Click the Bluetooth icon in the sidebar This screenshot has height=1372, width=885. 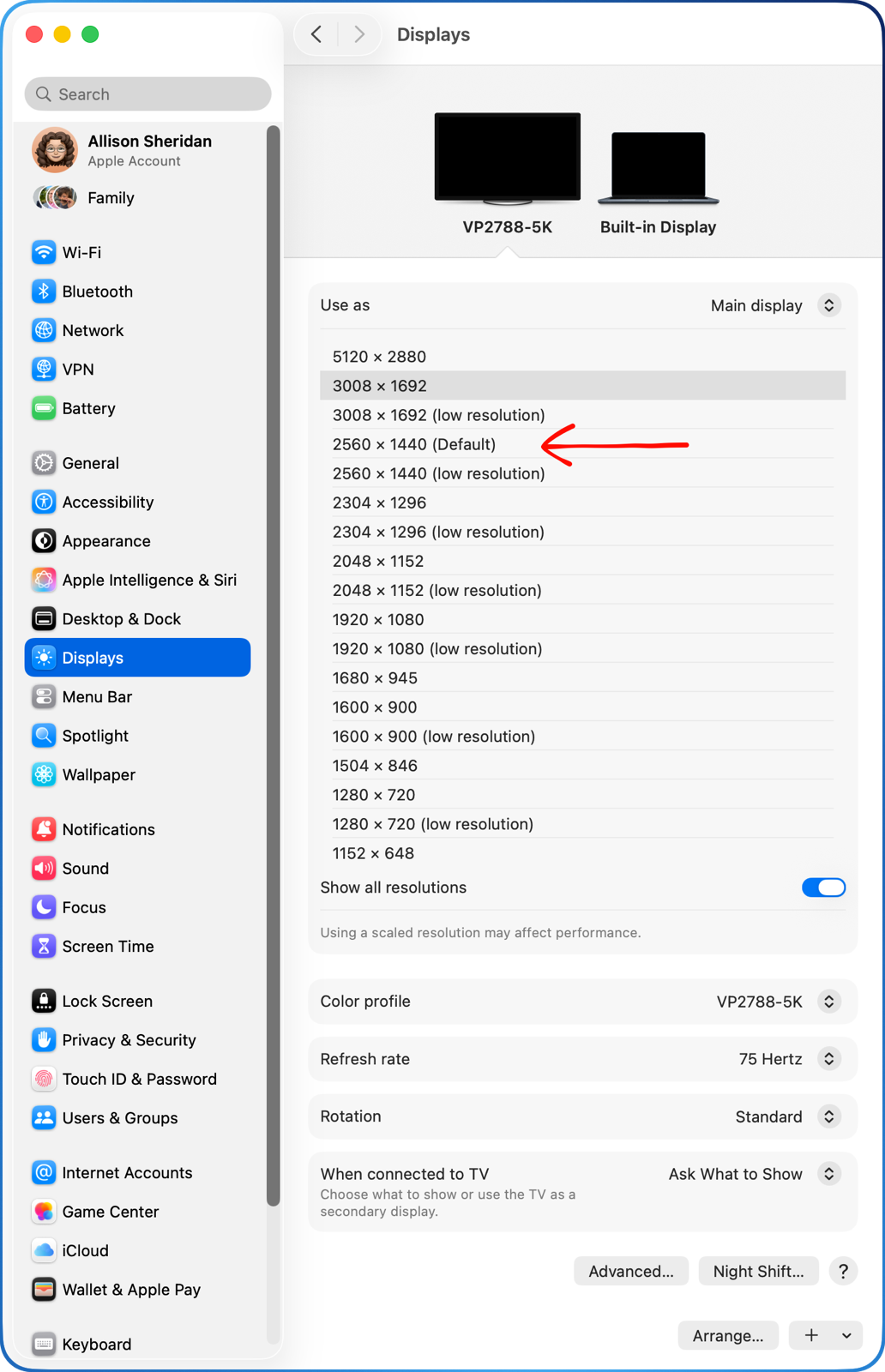tap(44, 292)
